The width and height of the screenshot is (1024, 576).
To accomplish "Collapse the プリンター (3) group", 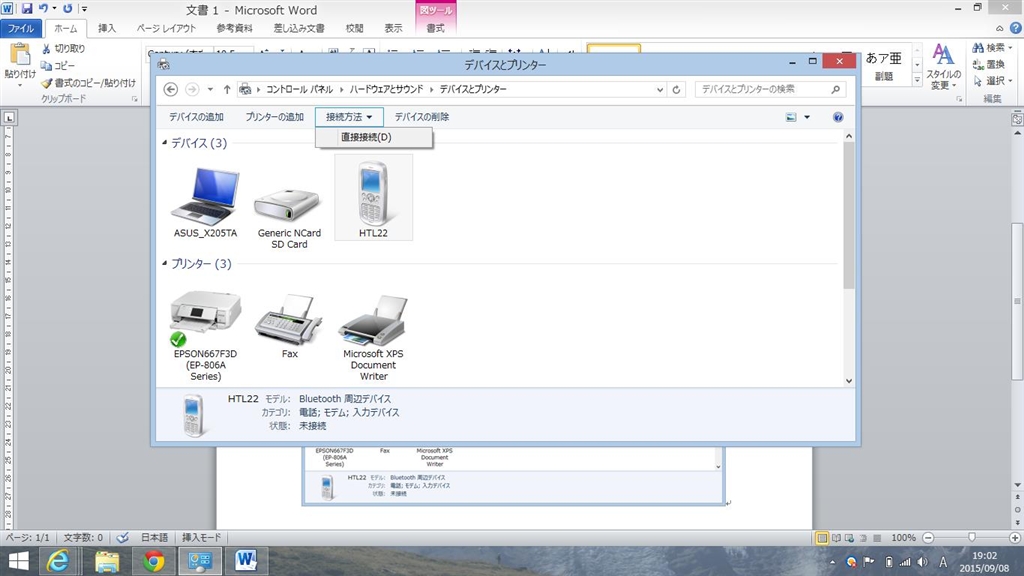I will [165, 263].
